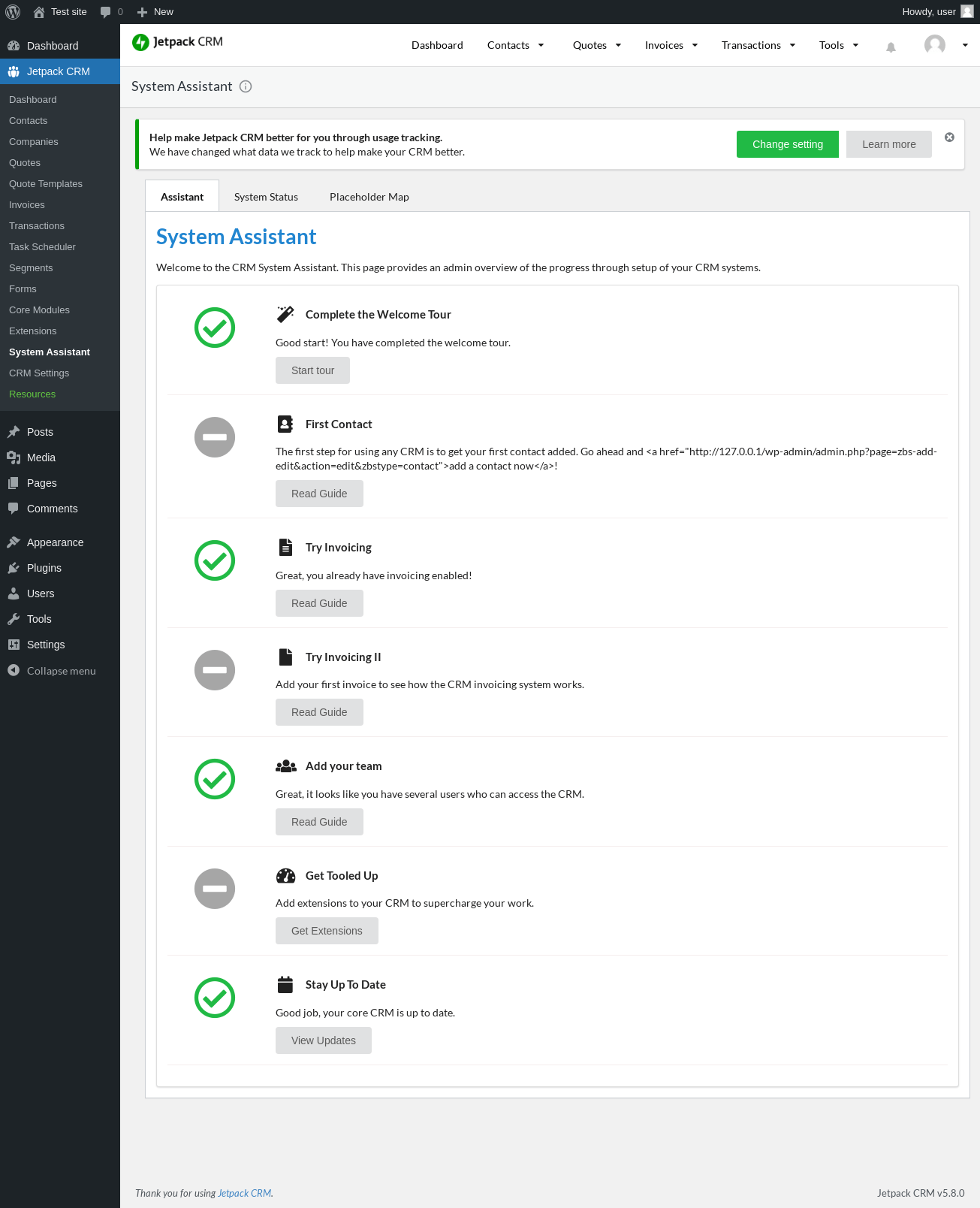Click the Plugins sidebar icon
This screenshot has height=1208, width=980.
(x=14, y=568)
